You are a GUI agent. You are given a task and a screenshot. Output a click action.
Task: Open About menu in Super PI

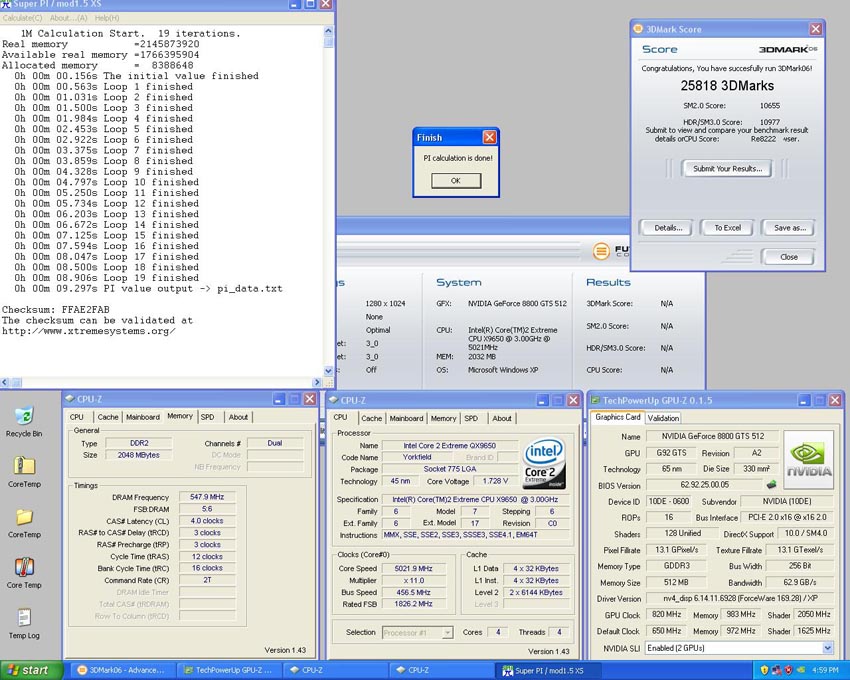[x=68, y=18]
